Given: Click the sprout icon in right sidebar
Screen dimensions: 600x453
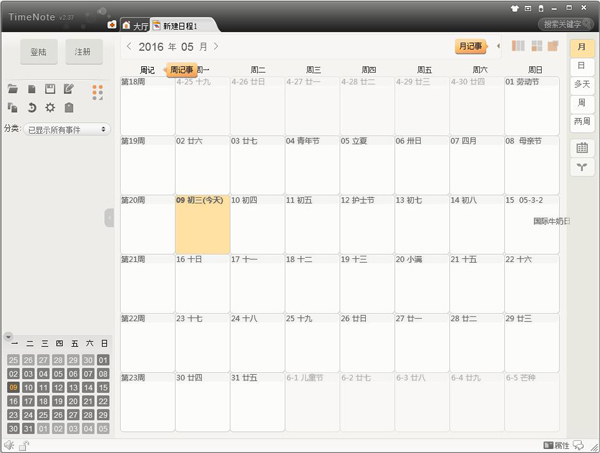Looking at the screenshot, I should 582,167.
